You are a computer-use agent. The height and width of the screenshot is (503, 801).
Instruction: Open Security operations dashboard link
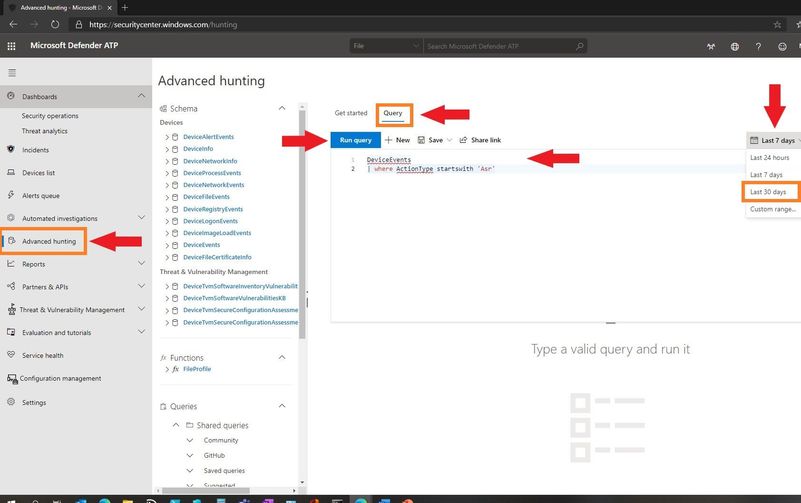click(x=50, y=116)
